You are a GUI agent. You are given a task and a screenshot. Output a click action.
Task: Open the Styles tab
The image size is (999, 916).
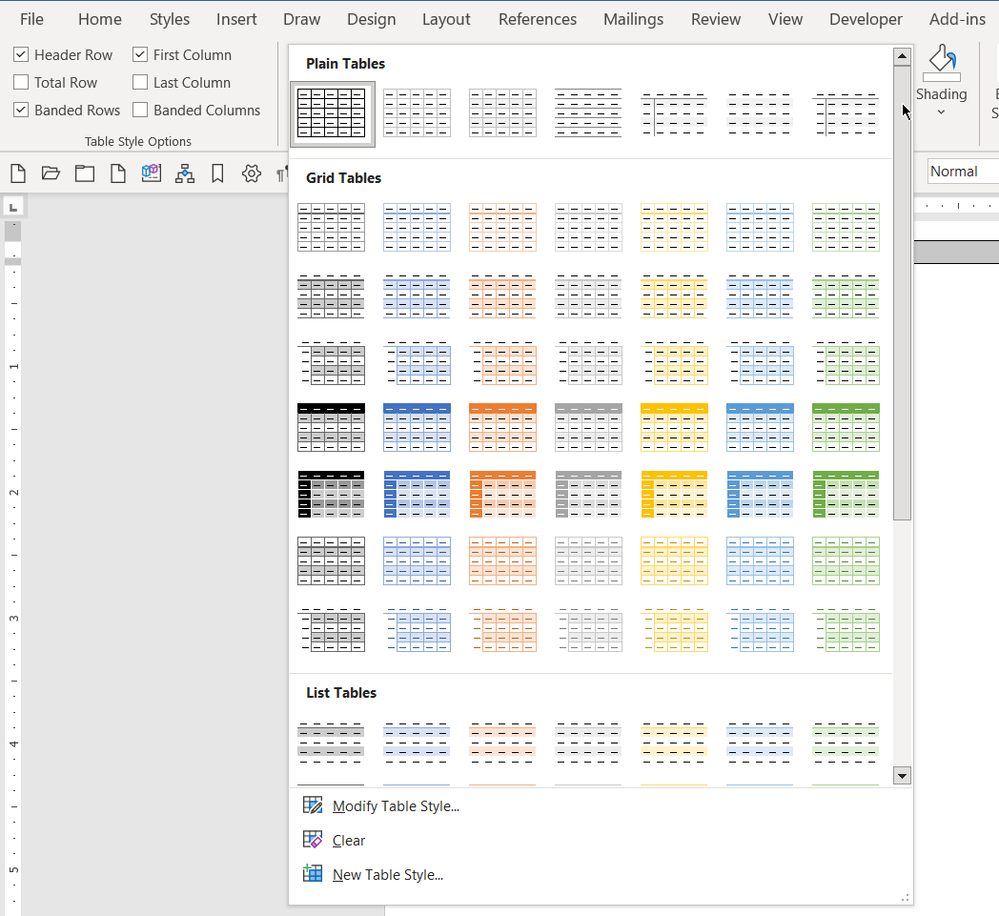click(169, 19)
